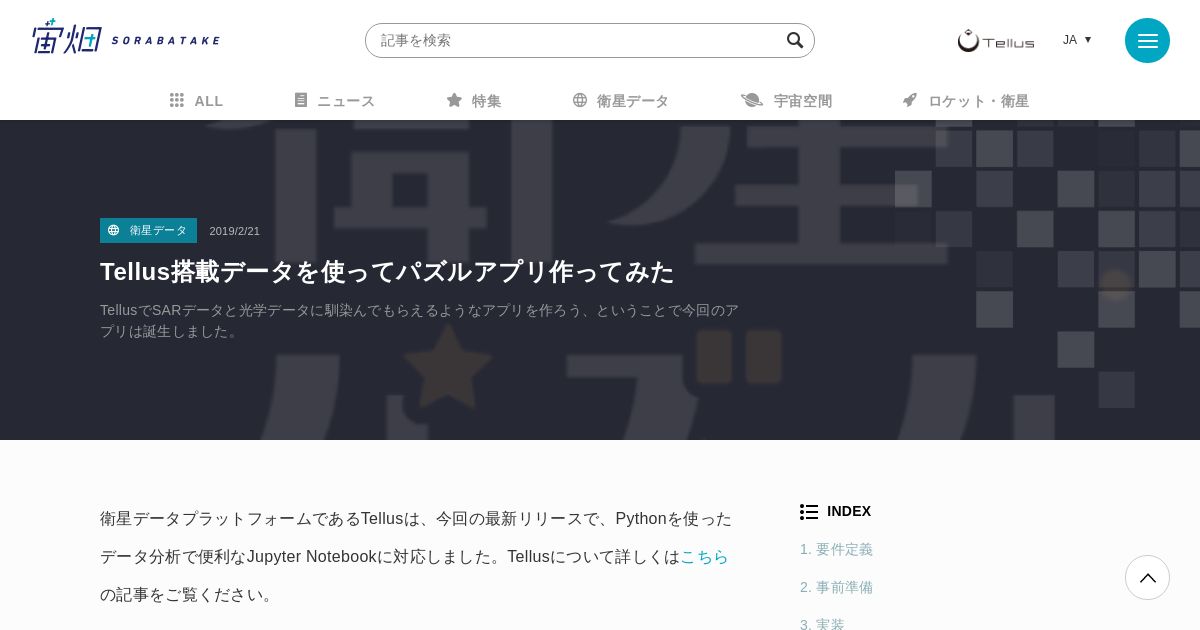The height and width of the screenshot is (630, 1200).
Task: Select the ロケット・衛星 navigation tab
Action: (x=966, y=100)
